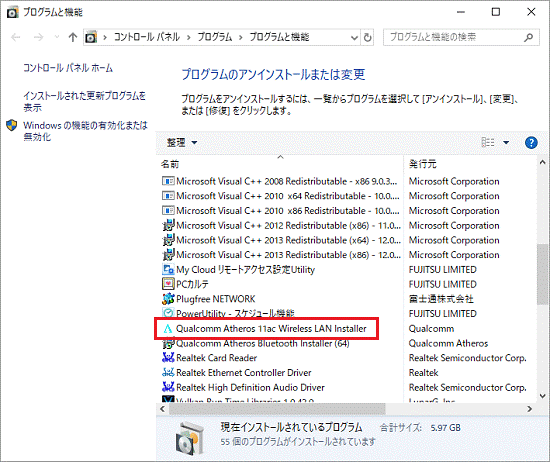The image size is (550, 462).
Task: Go up one level with Up arrow
Action: (x=73, y=37)
